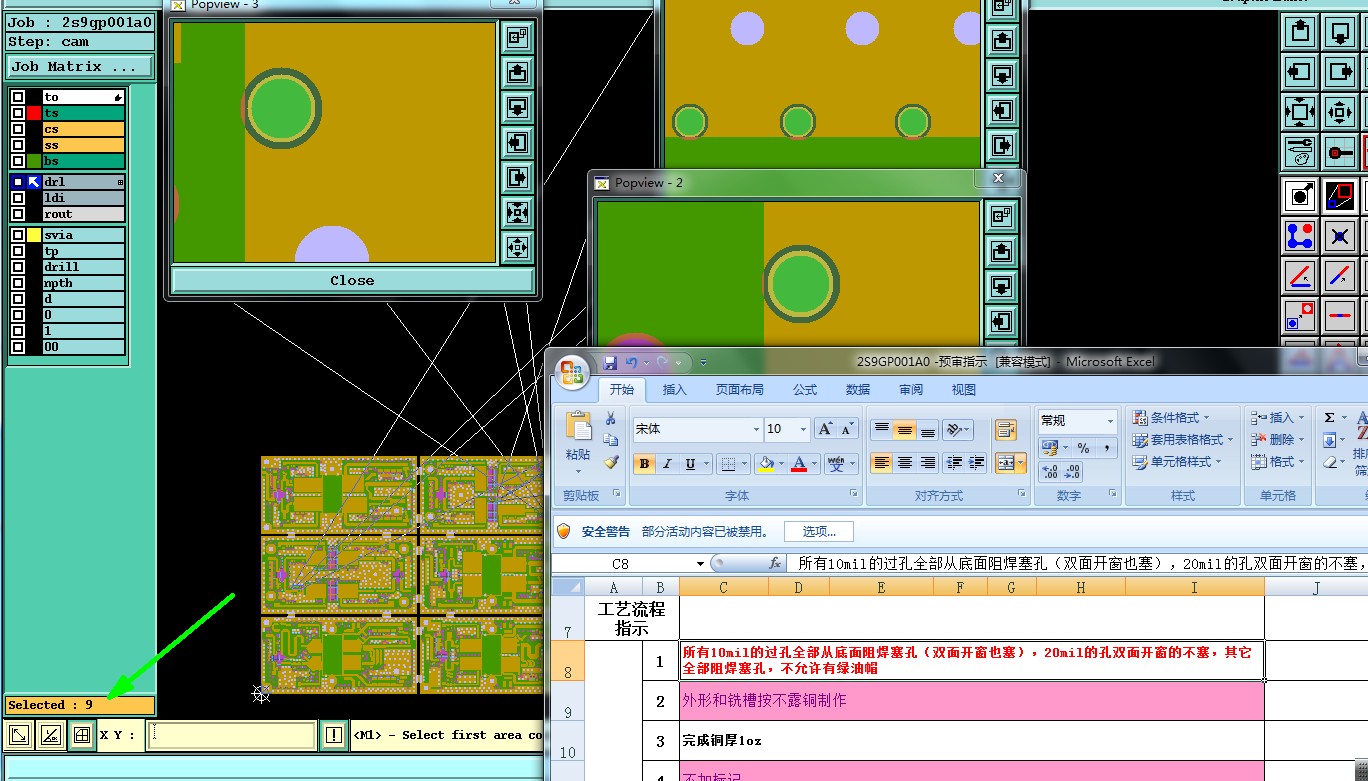Click the pan up icon in right toolbar
Viewport: 1368px width, 781px height.
(1299, 31)
